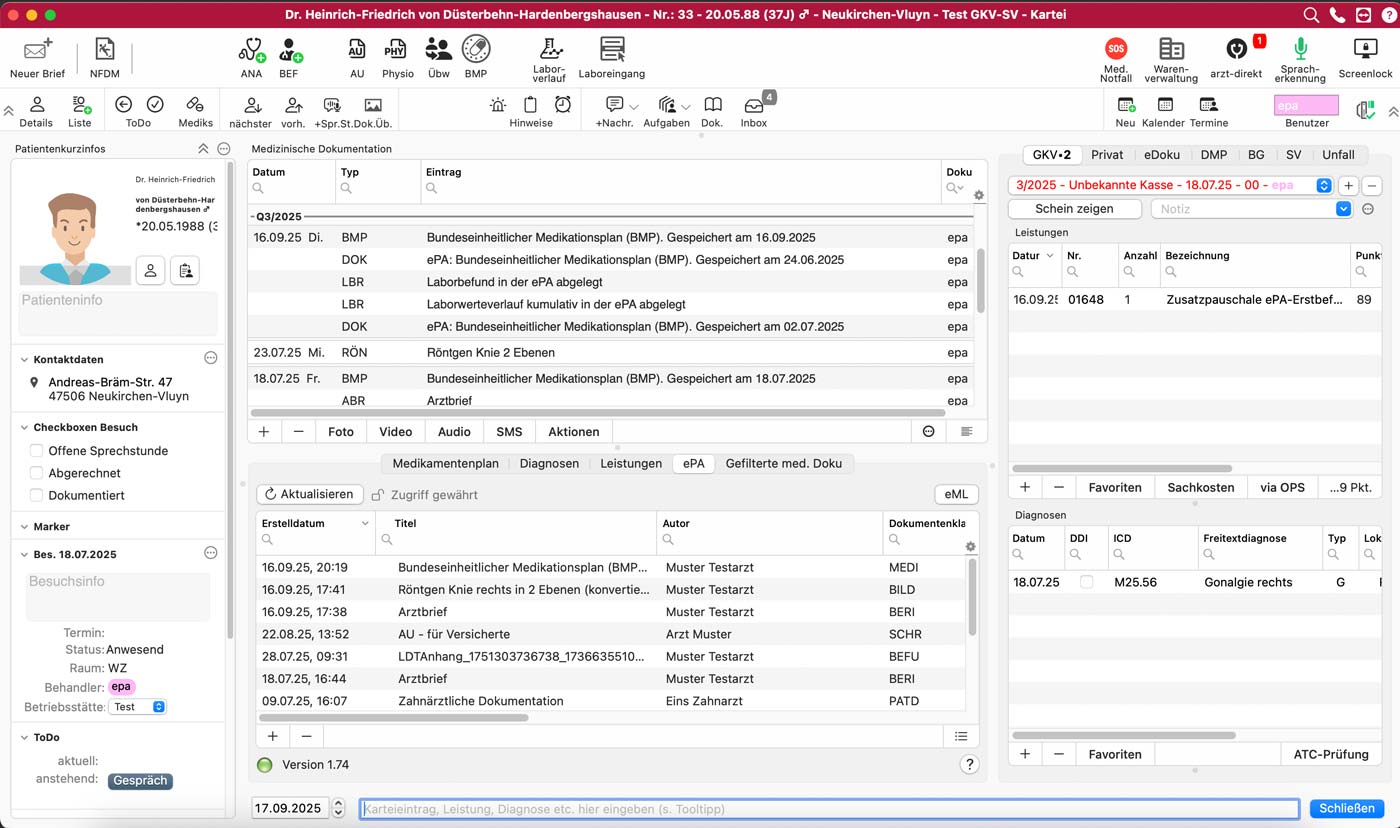This screenshot has width=1400, height=828.
Task: Check the Abgerechnet checkbox
Action: click(37, 473)
